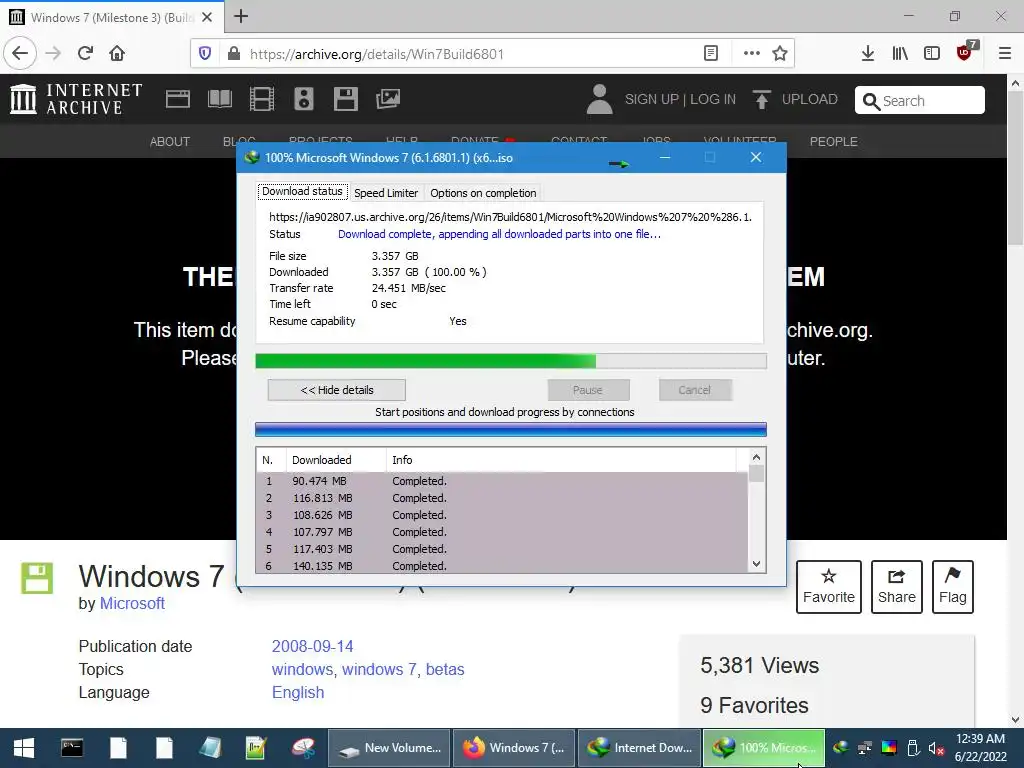Image resolution: width=1024 pixels, height=768 pixels.
Task: Click the tracking protection shield icon
Action: (205, 54)
